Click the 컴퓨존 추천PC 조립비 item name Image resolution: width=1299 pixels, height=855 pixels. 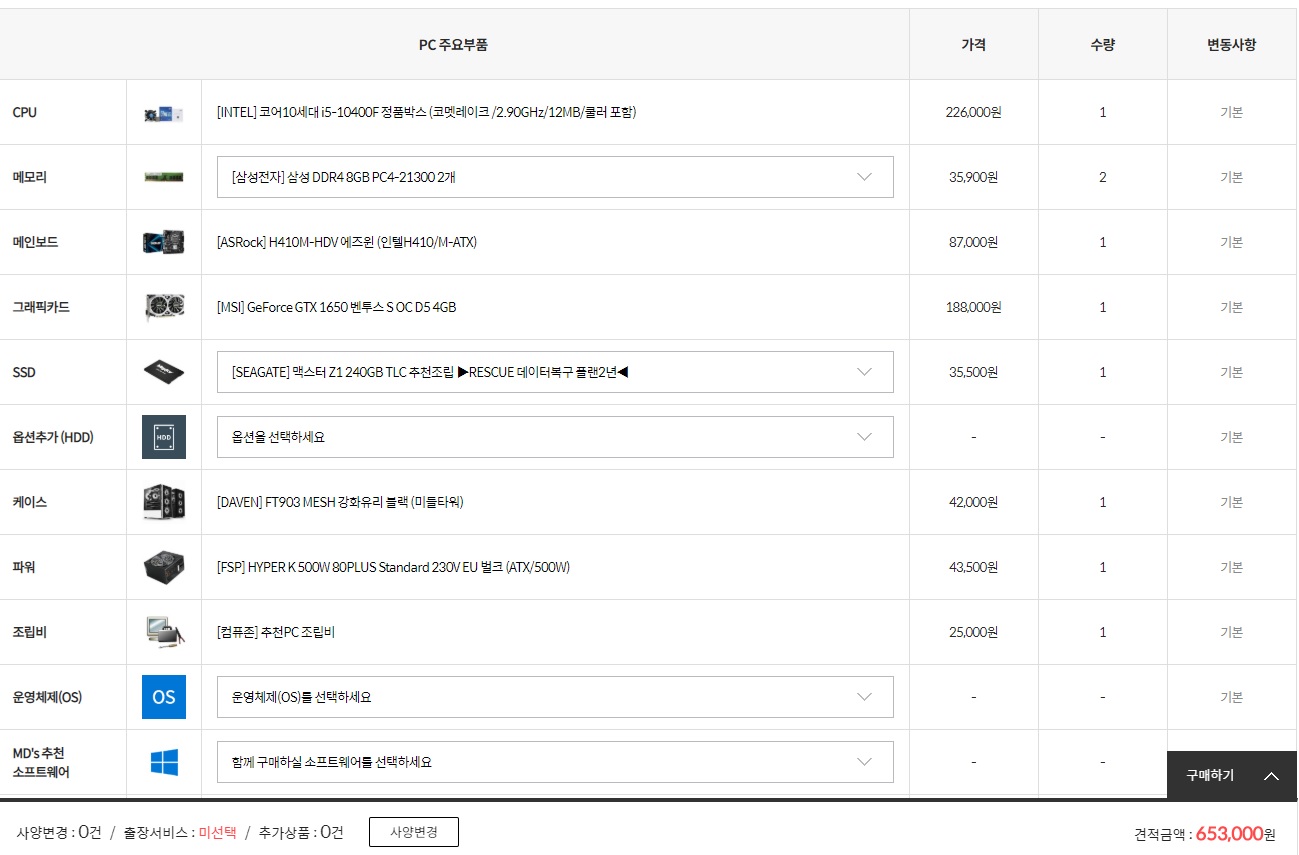[275, 632]
